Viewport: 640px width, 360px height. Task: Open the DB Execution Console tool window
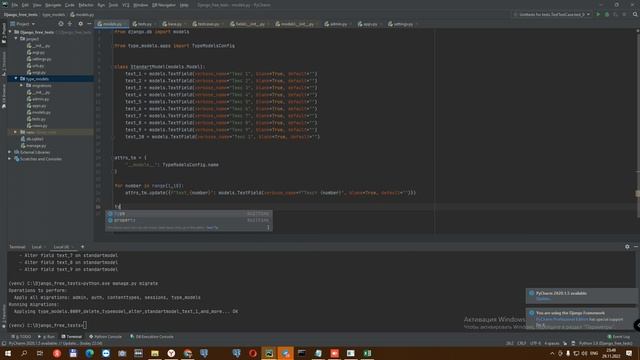coord(152,337)
